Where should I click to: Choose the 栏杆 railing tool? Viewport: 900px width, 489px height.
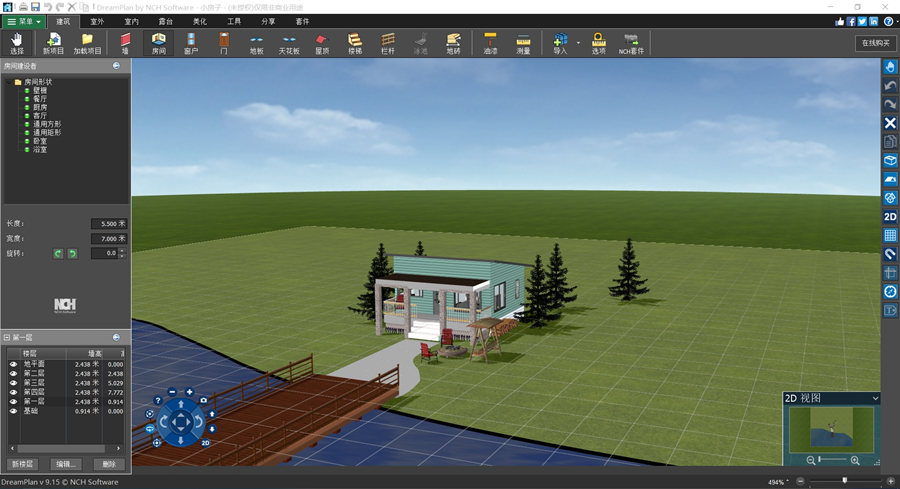pos(388,44)
